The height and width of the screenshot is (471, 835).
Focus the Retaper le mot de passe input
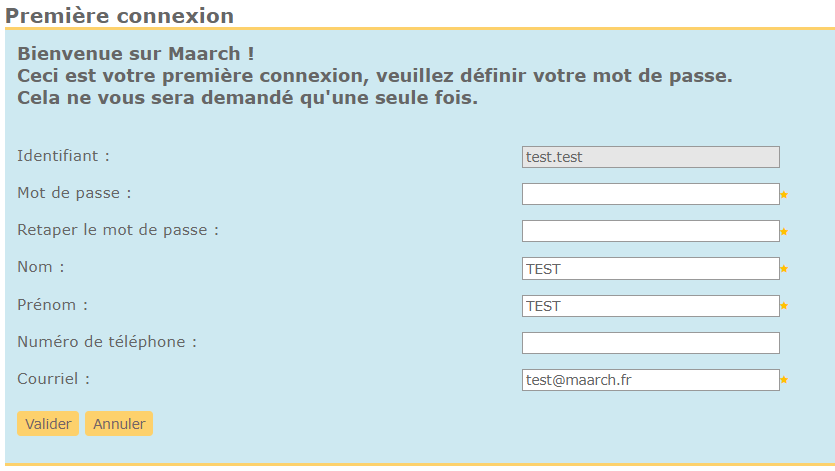pos(650,231)
